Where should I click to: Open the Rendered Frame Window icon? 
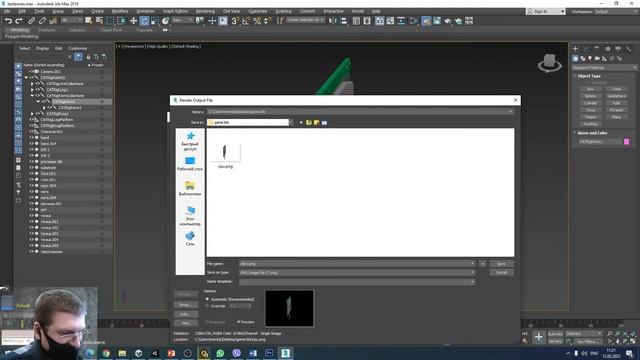click(x=437, y=21)
